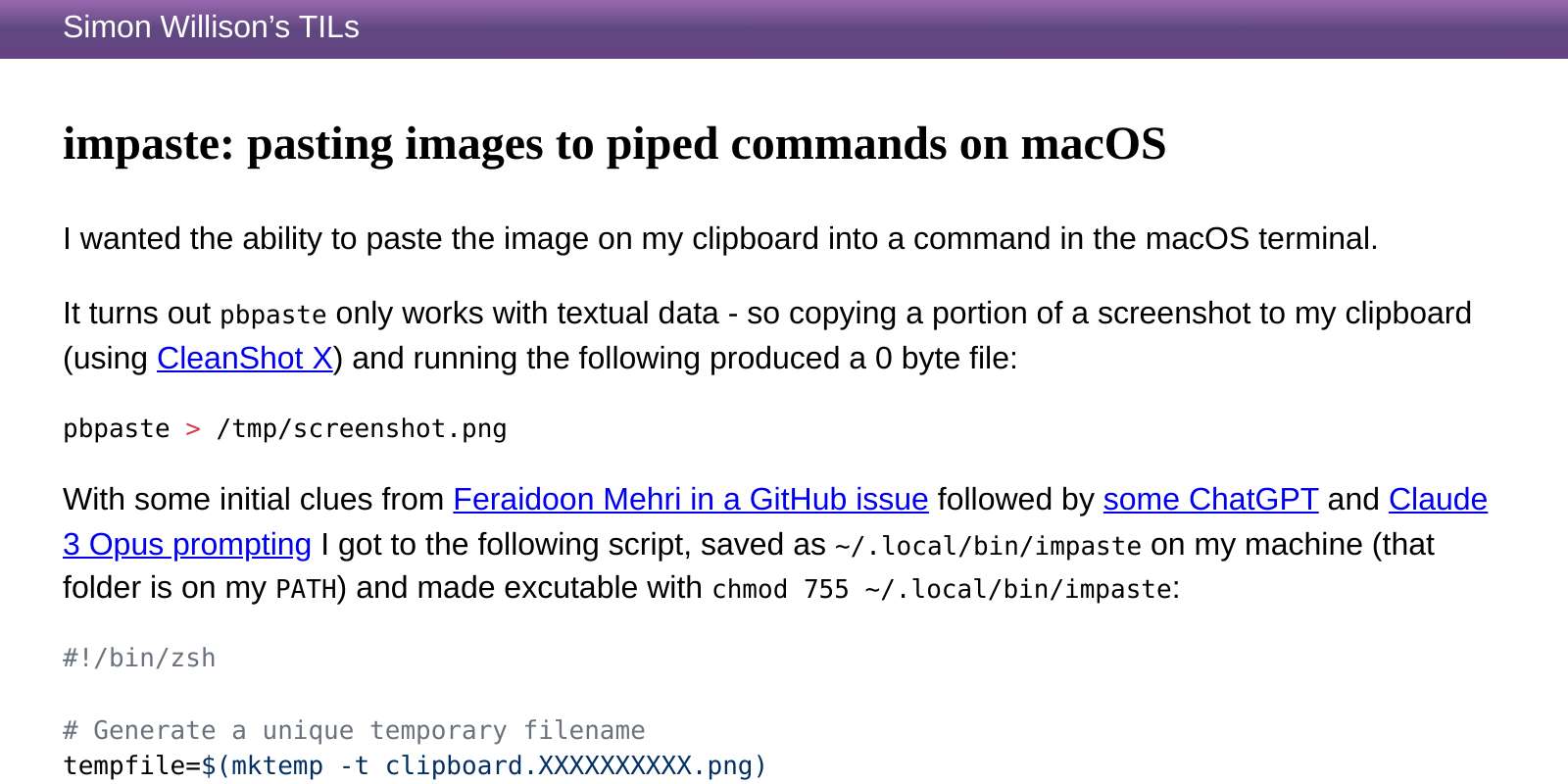Follow the Feraidoon Mehri GitHub issue link
Image resolution: width=1568 pixels, height=784 pixels.
[690, 500]
